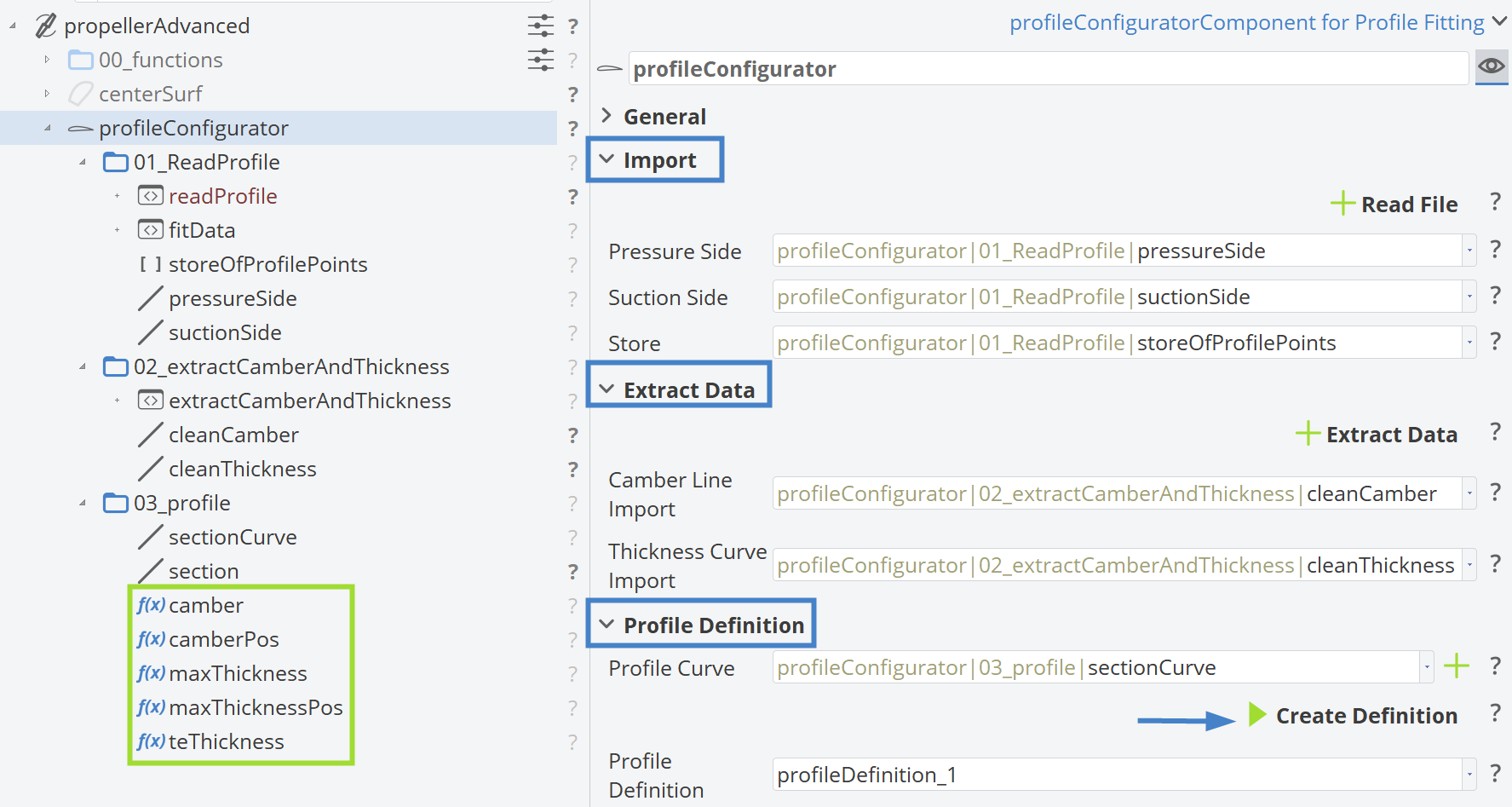Viewport: 1512px width, 807px height.
Task: Click the profileConfigurator tree profile icon
Action: tap(81, 129)
